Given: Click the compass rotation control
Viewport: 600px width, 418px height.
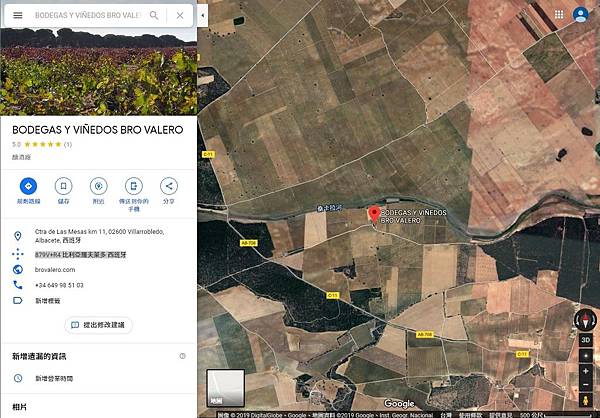Looking at the screenshot, I should [585, 320].
